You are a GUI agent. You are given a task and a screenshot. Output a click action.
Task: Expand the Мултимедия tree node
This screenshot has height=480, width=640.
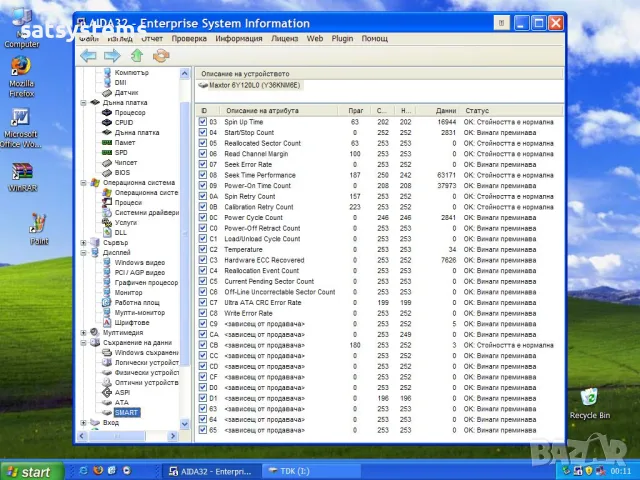coord(84,332)
